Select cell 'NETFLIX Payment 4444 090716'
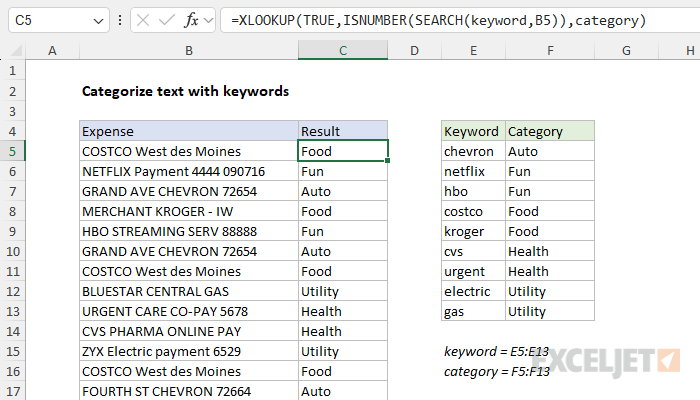Viewport: 700px width, 400px height. (x=189, y=171)
